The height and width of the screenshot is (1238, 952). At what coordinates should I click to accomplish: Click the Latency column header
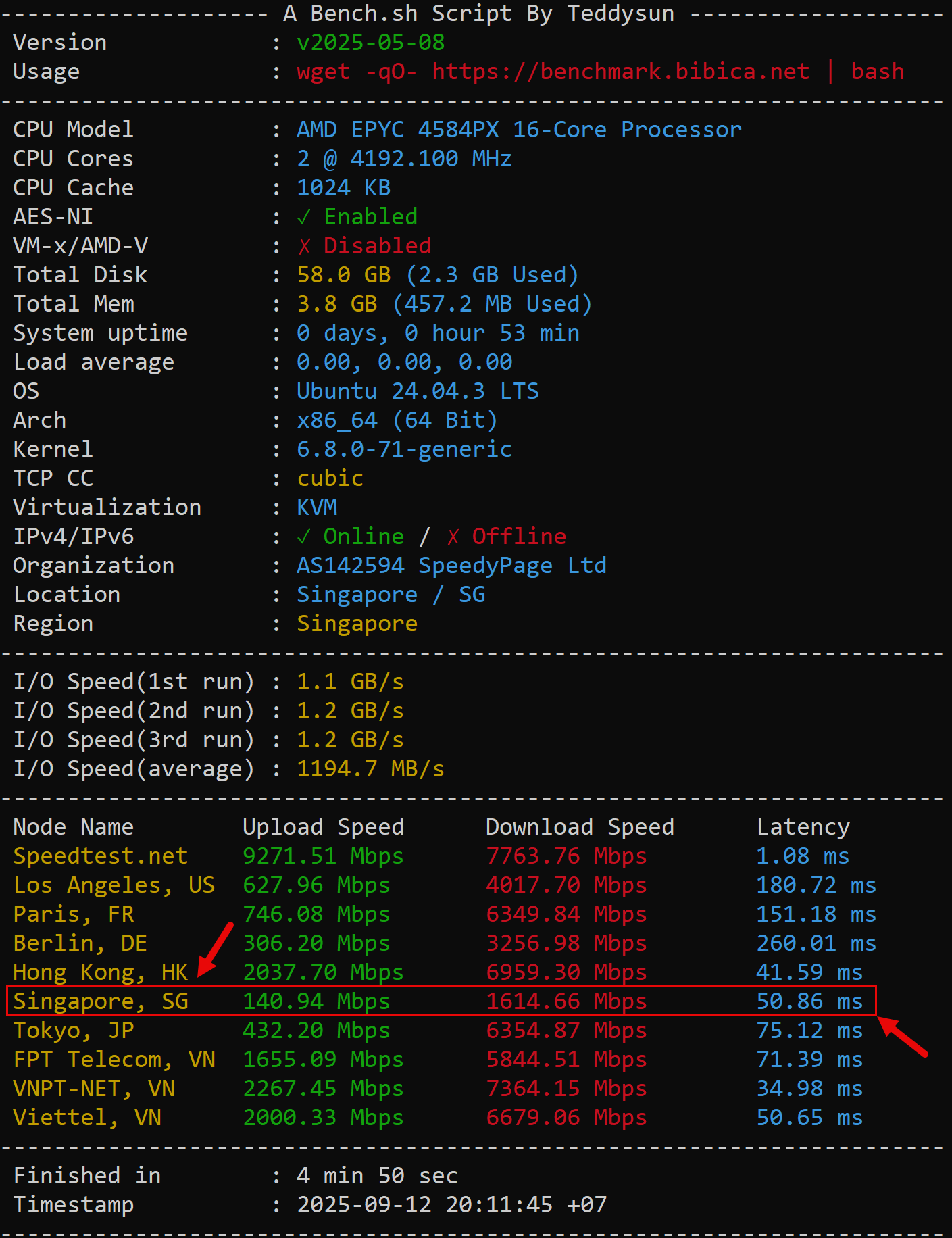[x=803, y=827]
